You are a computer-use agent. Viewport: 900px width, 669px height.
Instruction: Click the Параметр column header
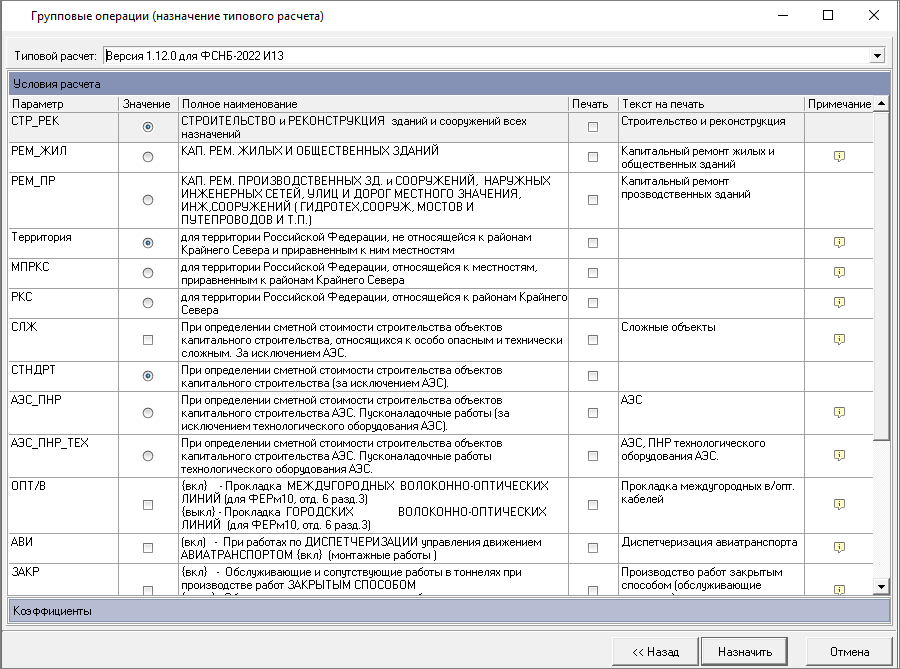coord(63,104)
